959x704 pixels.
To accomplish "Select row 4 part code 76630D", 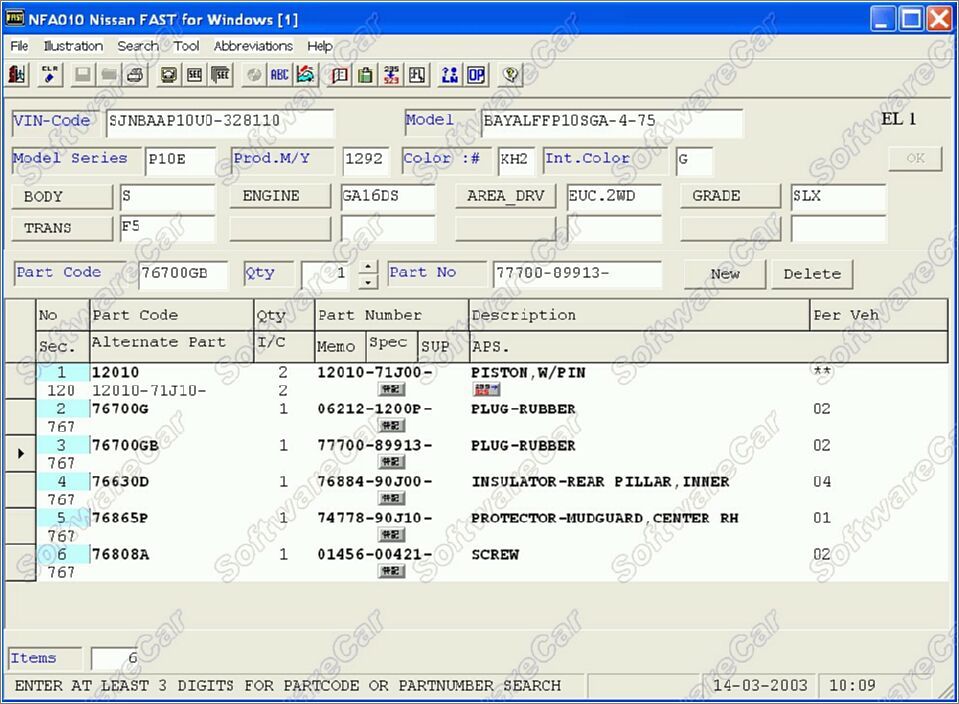I will pyautogui.click(x=120, y=482).
